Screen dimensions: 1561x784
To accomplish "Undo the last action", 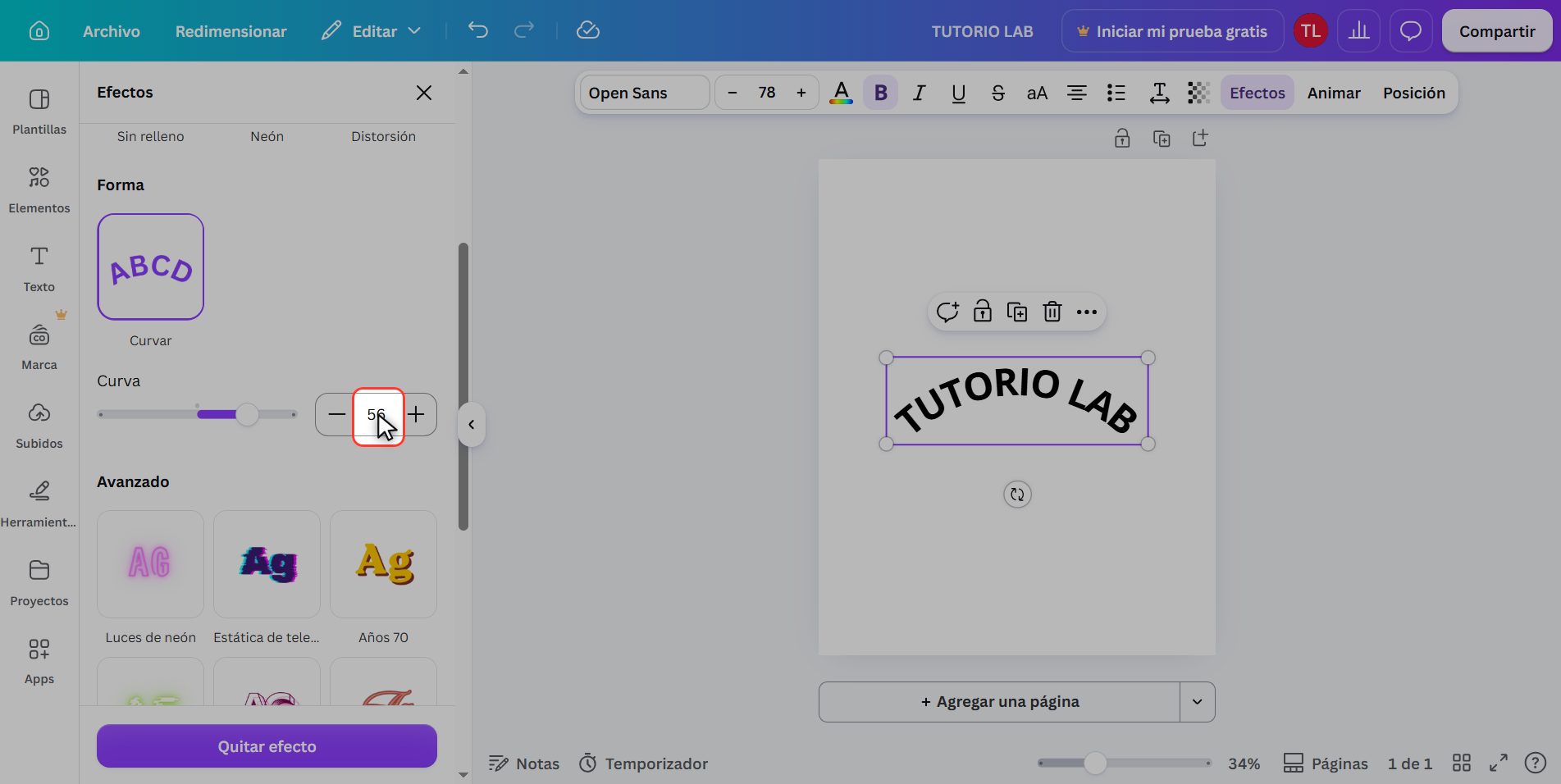I will [x=478, y=30].
